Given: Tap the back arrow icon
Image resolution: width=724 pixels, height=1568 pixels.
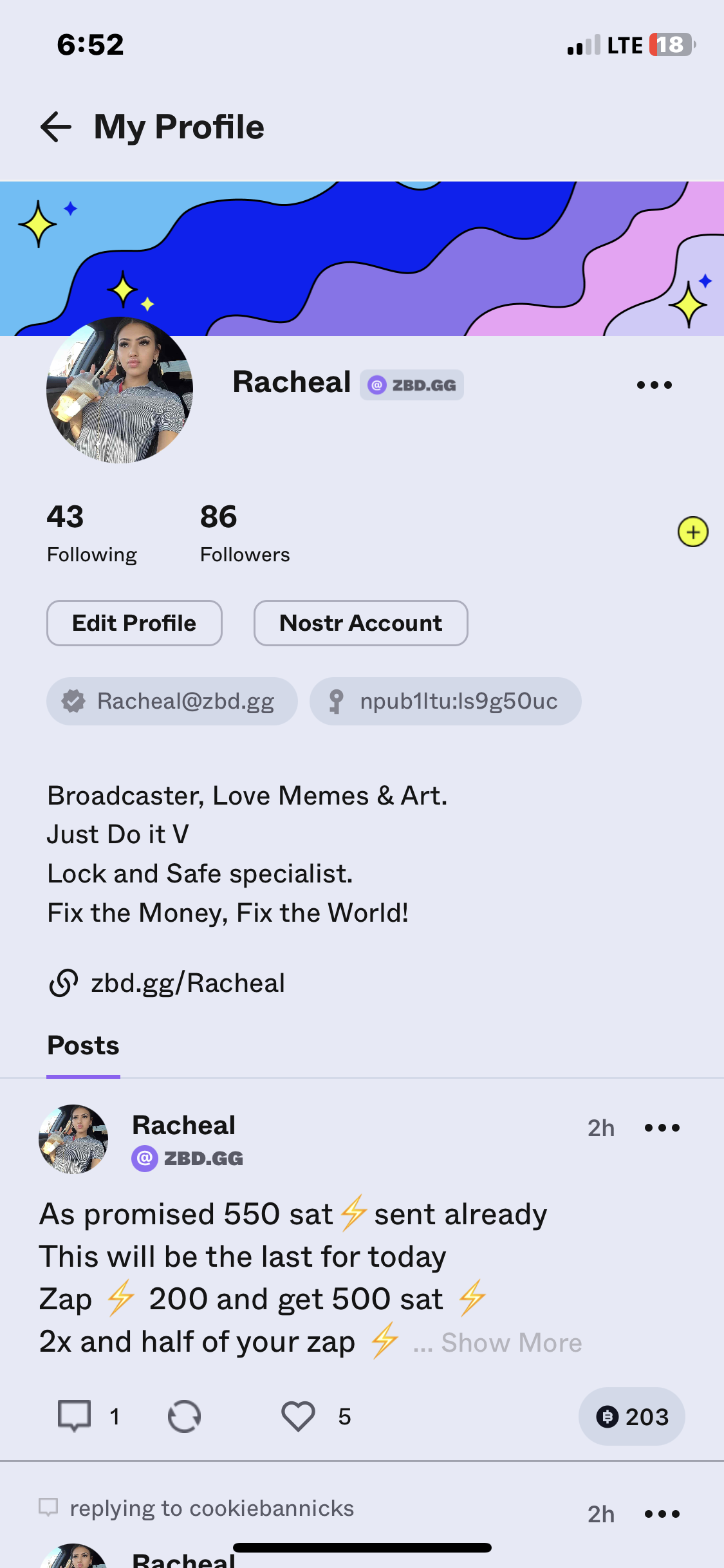Looking at the screenshot, I should coord(56,127).
